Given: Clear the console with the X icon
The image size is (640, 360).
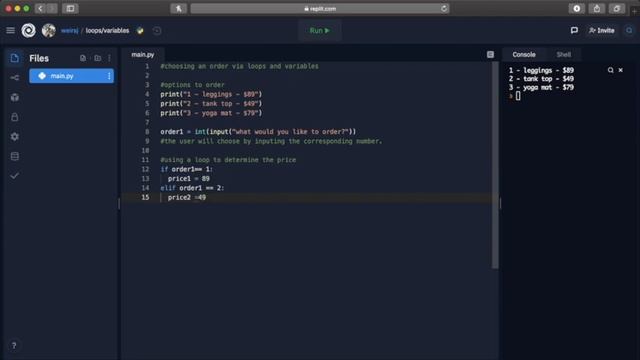Looking at the screenshot, I should [x=620, y=70].
